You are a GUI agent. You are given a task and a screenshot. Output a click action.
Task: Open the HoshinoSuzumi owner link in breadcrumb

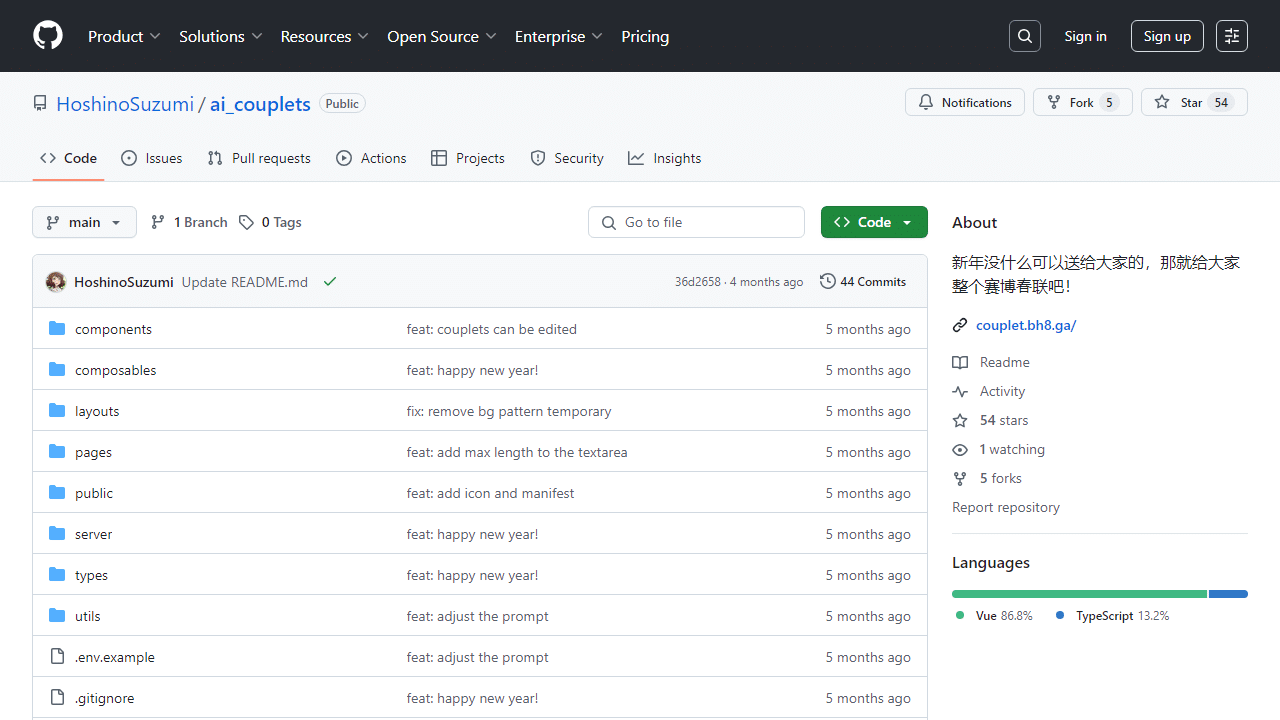[x=125, y=104]
